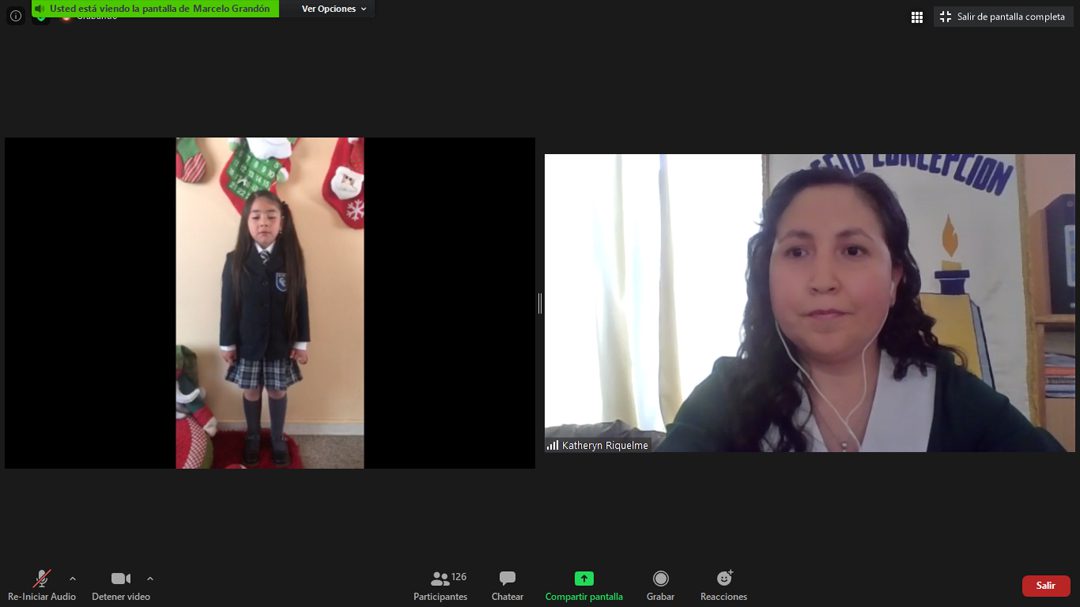Start recording with the Grabar button
The height and width of the screenshot is (607, 1080).
tap(660, 579)
